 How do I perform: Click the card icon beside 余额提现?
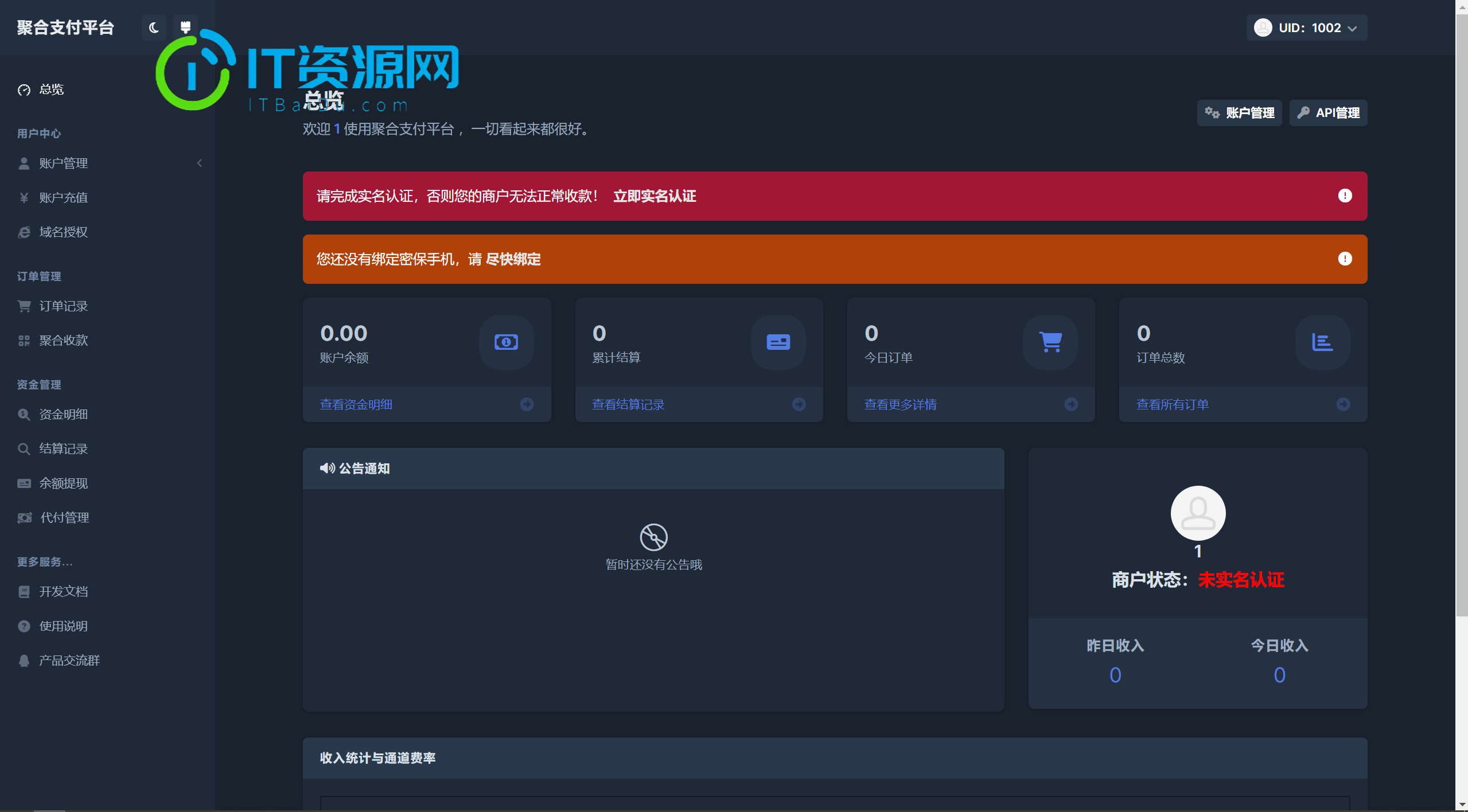point(24,483)
